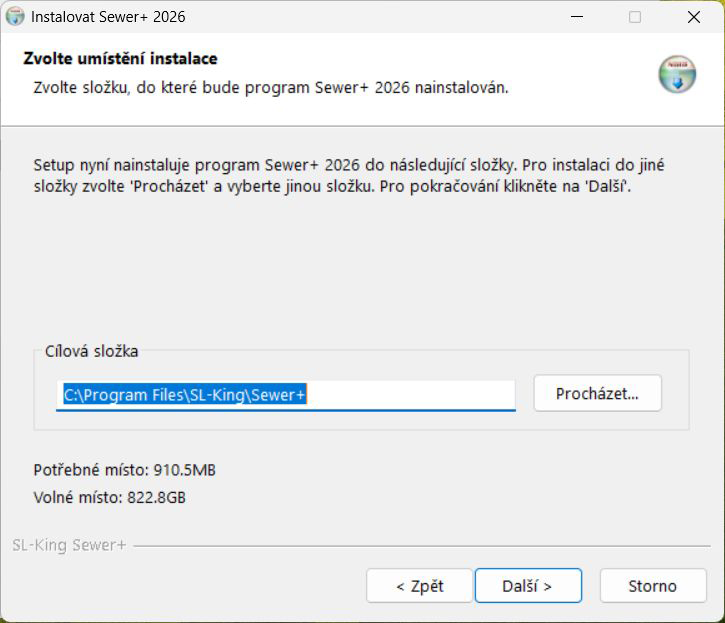Continue installation with Další button

pyautogui.click(x=528, y=586)
